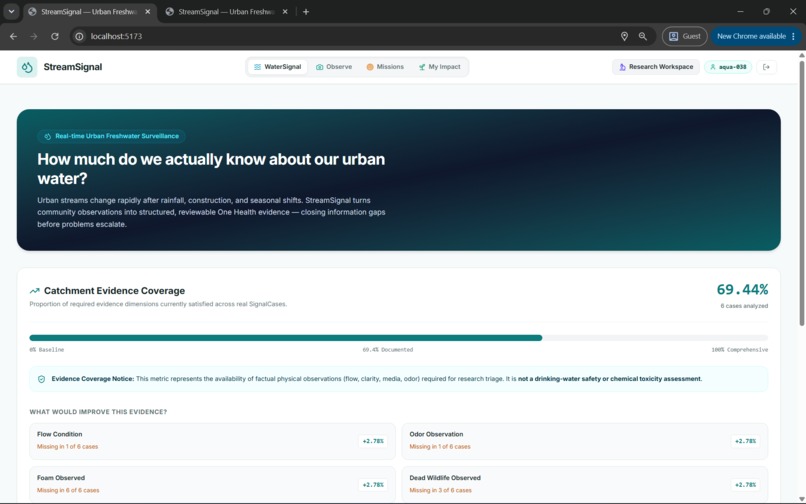Screen dimensions: 806x504
Task: Click the logout arrow icon
Action: point(766,67)
